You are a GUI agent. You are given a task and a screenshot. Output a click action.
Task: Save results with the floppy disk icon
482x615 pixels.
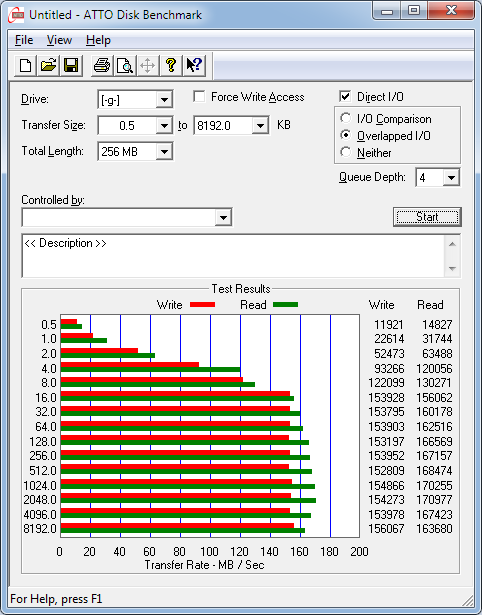[x=71, y=65]
